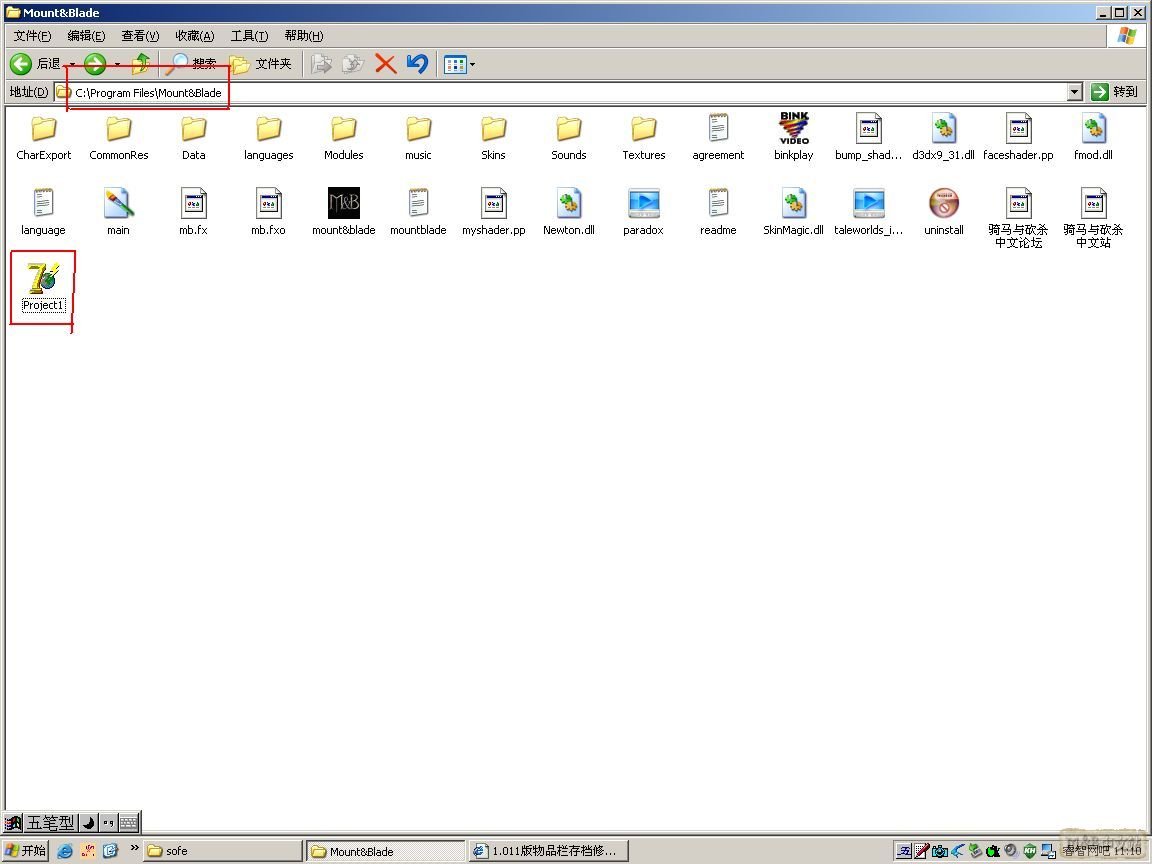Open the Project1 executable icon
Image resolution: width=1152 pixels, height=864 pixels.
pos(43,280)
